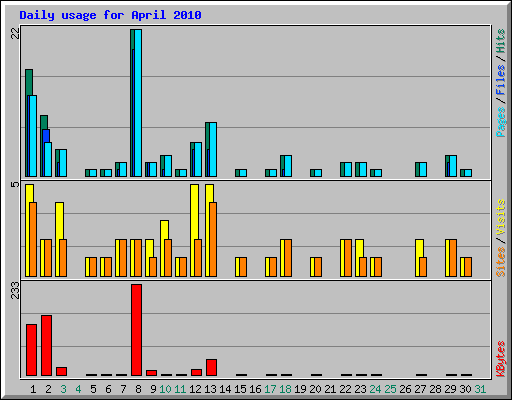The width and height of the screenshot is (512, 400).
Task: Click day label '1' on the x-axis
Action: coord(33,389)
